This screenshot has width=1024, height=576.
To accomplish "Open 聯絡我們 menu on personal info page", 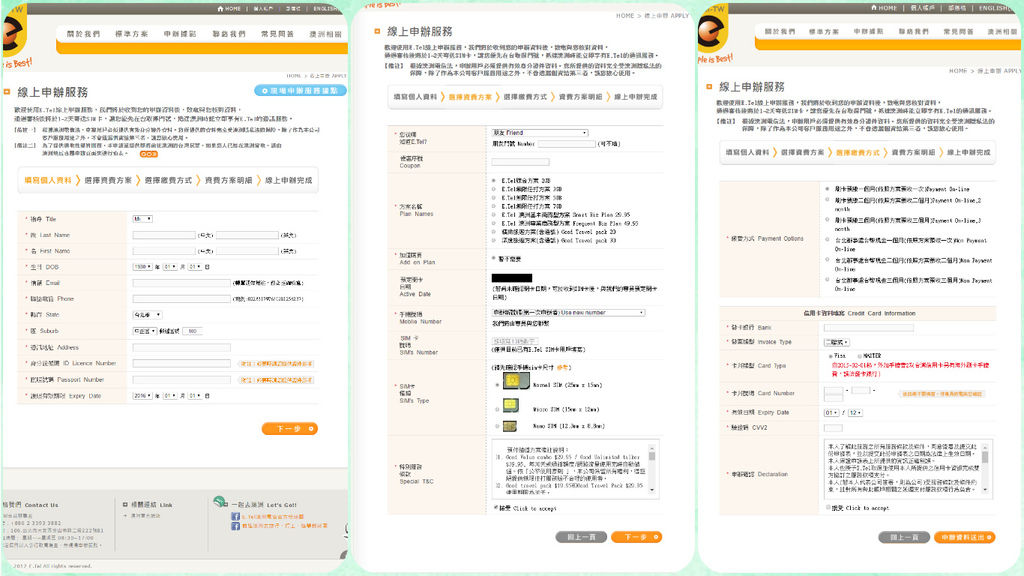I will (229, 34).
